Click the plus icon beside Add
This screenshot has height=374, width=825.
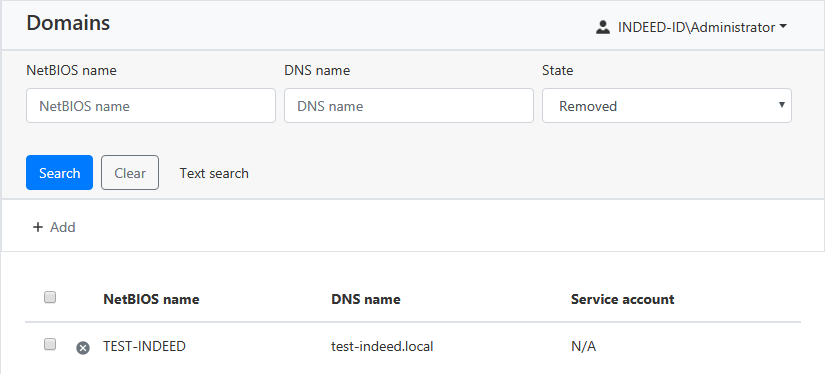tap(37, 227)
